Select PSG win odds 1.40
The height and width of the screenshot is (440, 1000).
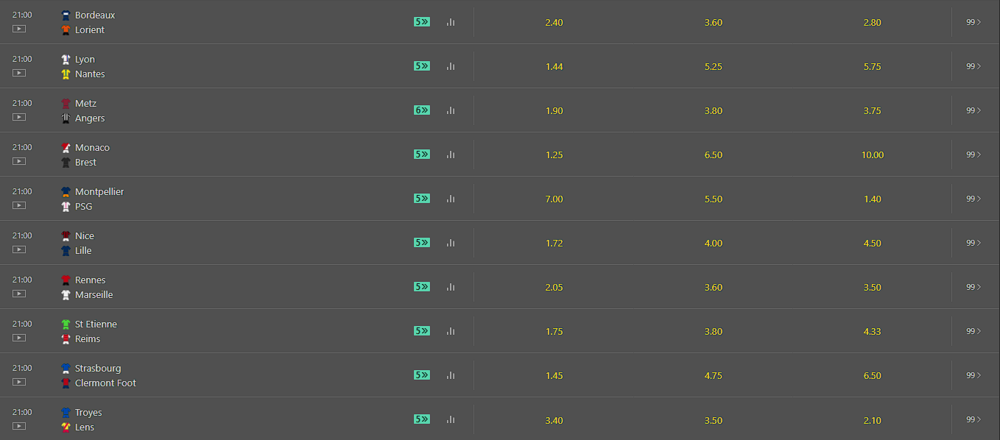pyautogui.click(x=872, y=199)
